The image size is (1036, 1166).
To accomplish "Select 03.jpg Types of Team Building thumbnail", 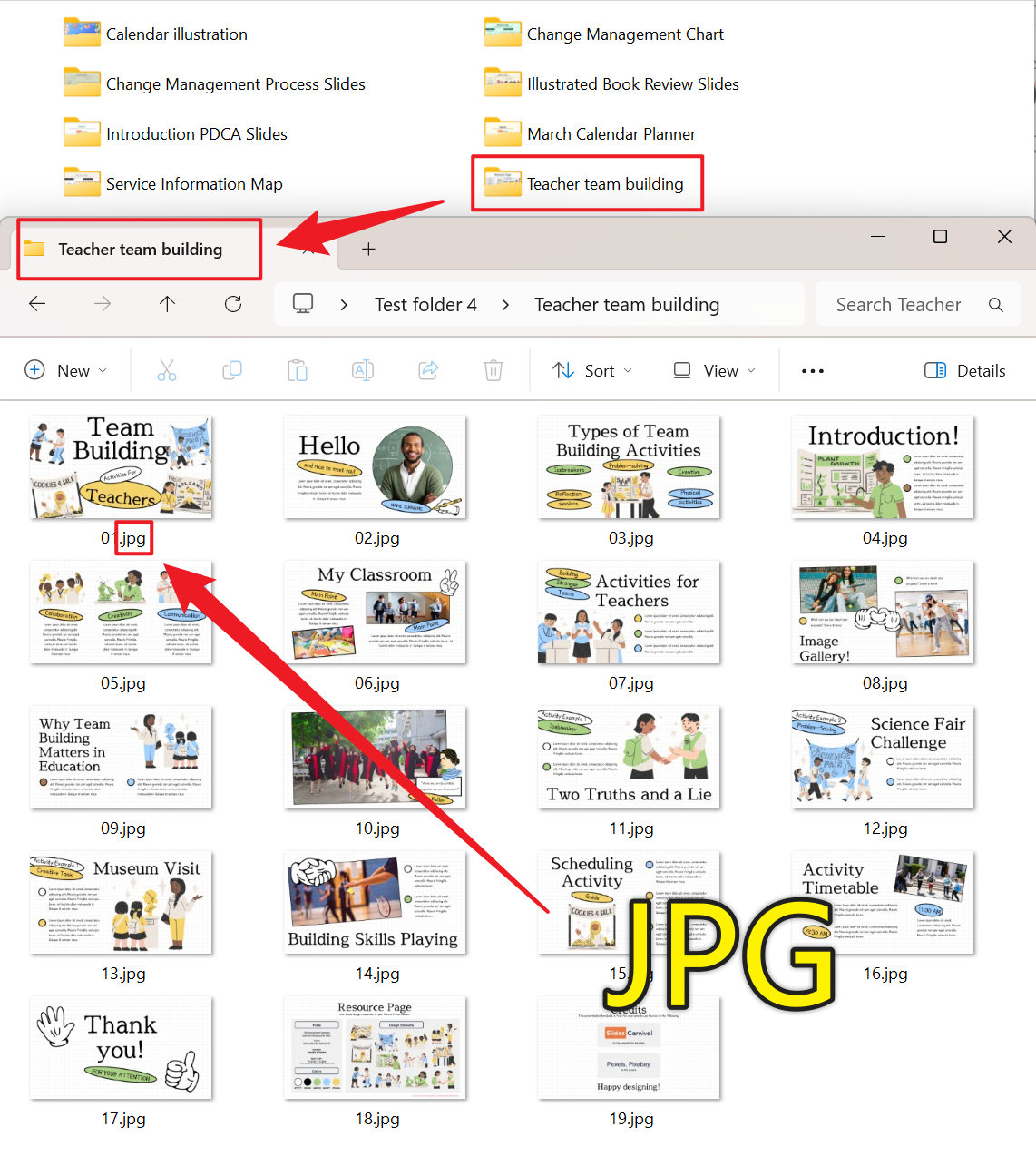I will [x=629, y=467].
